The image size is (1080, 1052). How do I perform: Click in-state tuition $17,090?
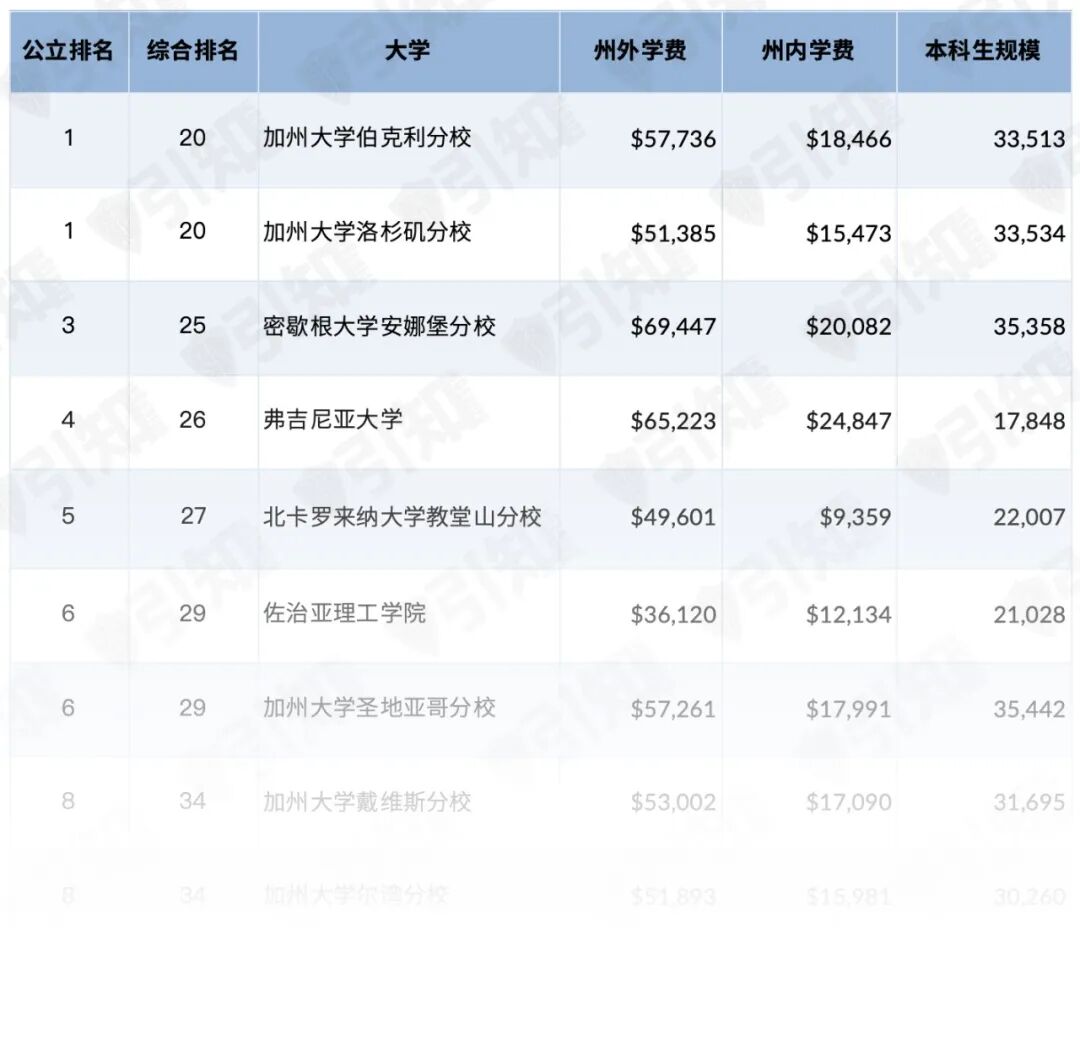pos(849,803)
